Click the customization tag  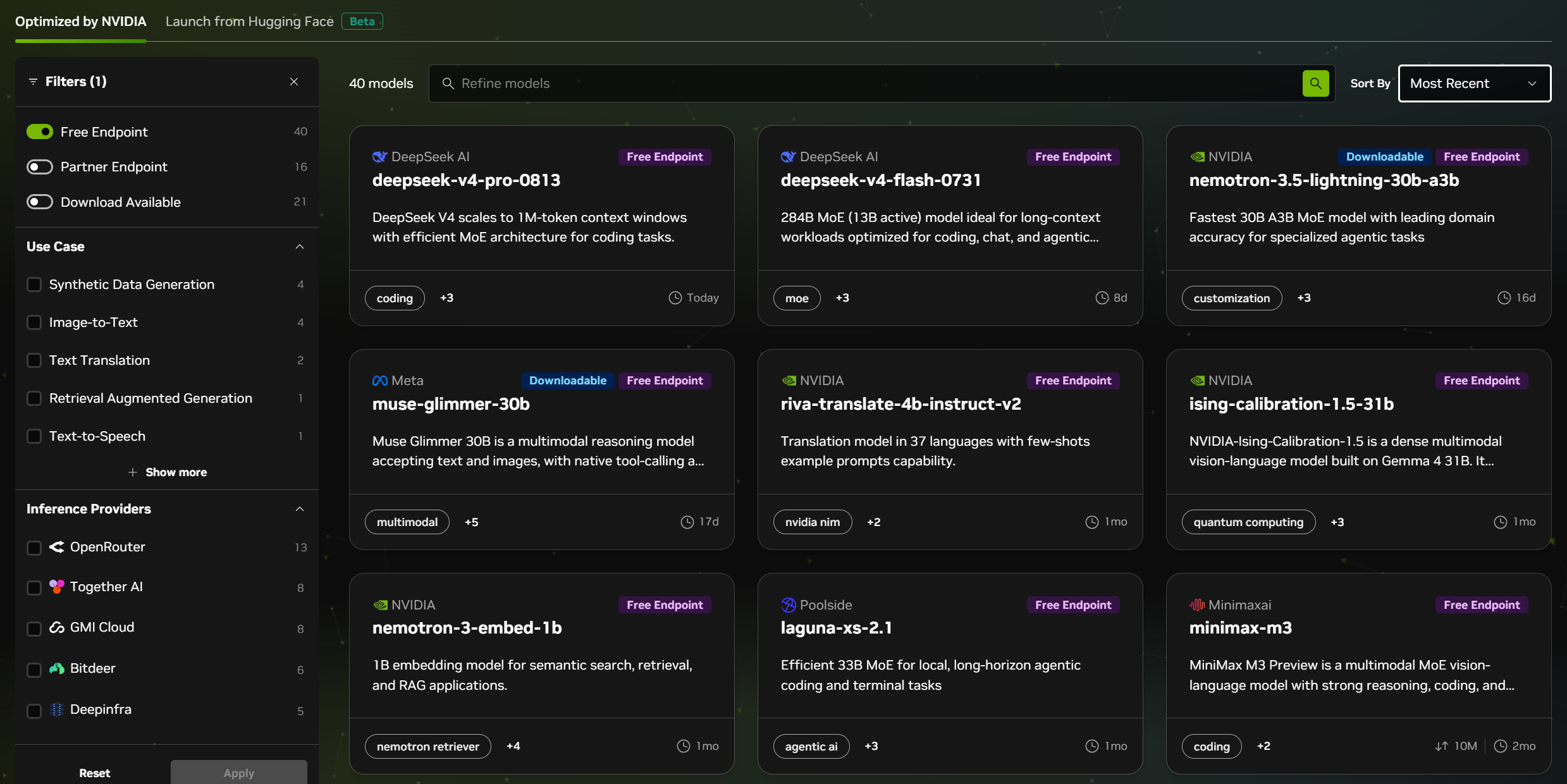tap(1231, 298)
